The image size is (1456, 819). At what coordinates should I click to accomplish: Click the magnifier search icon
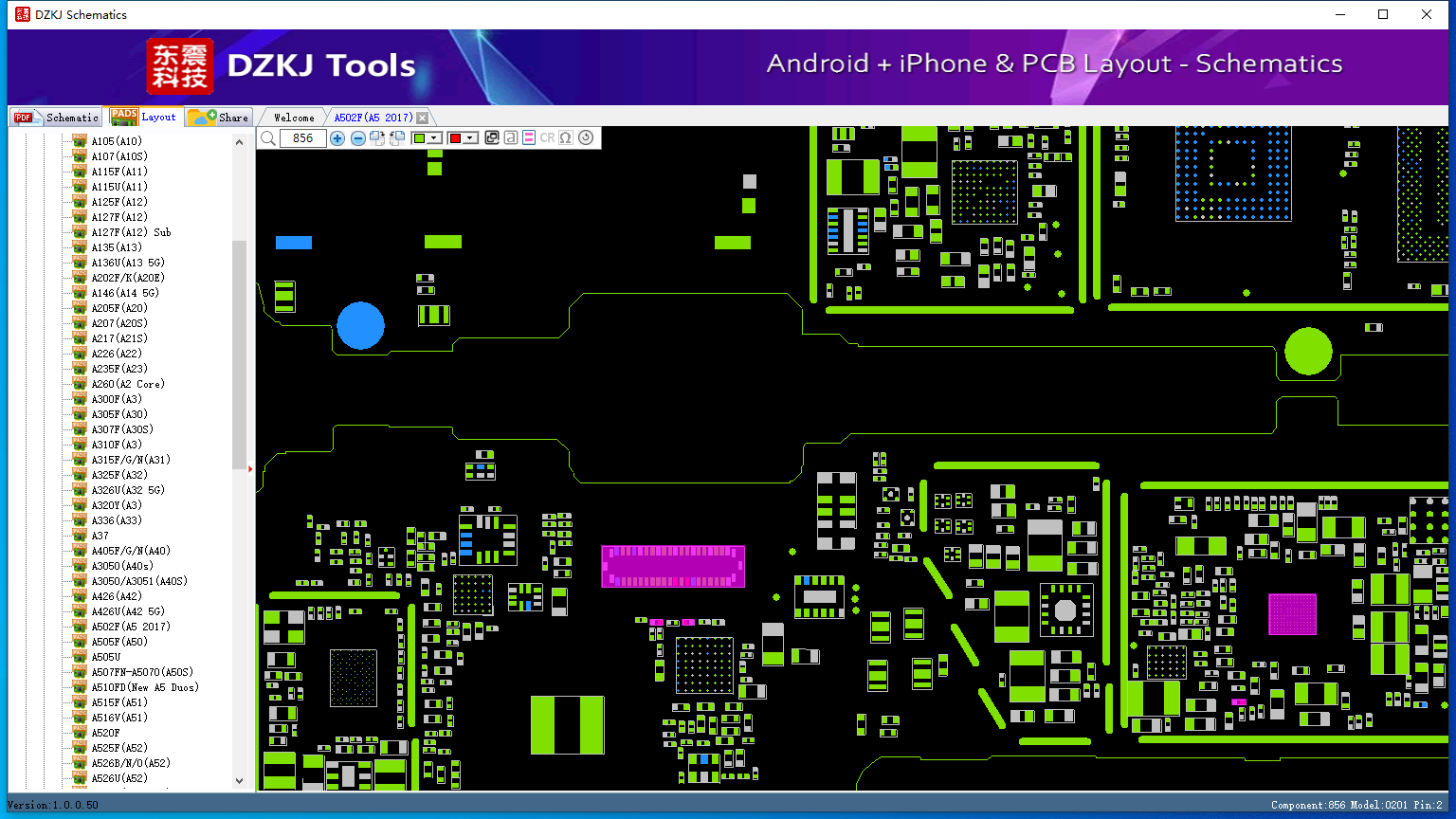[268, 138]
